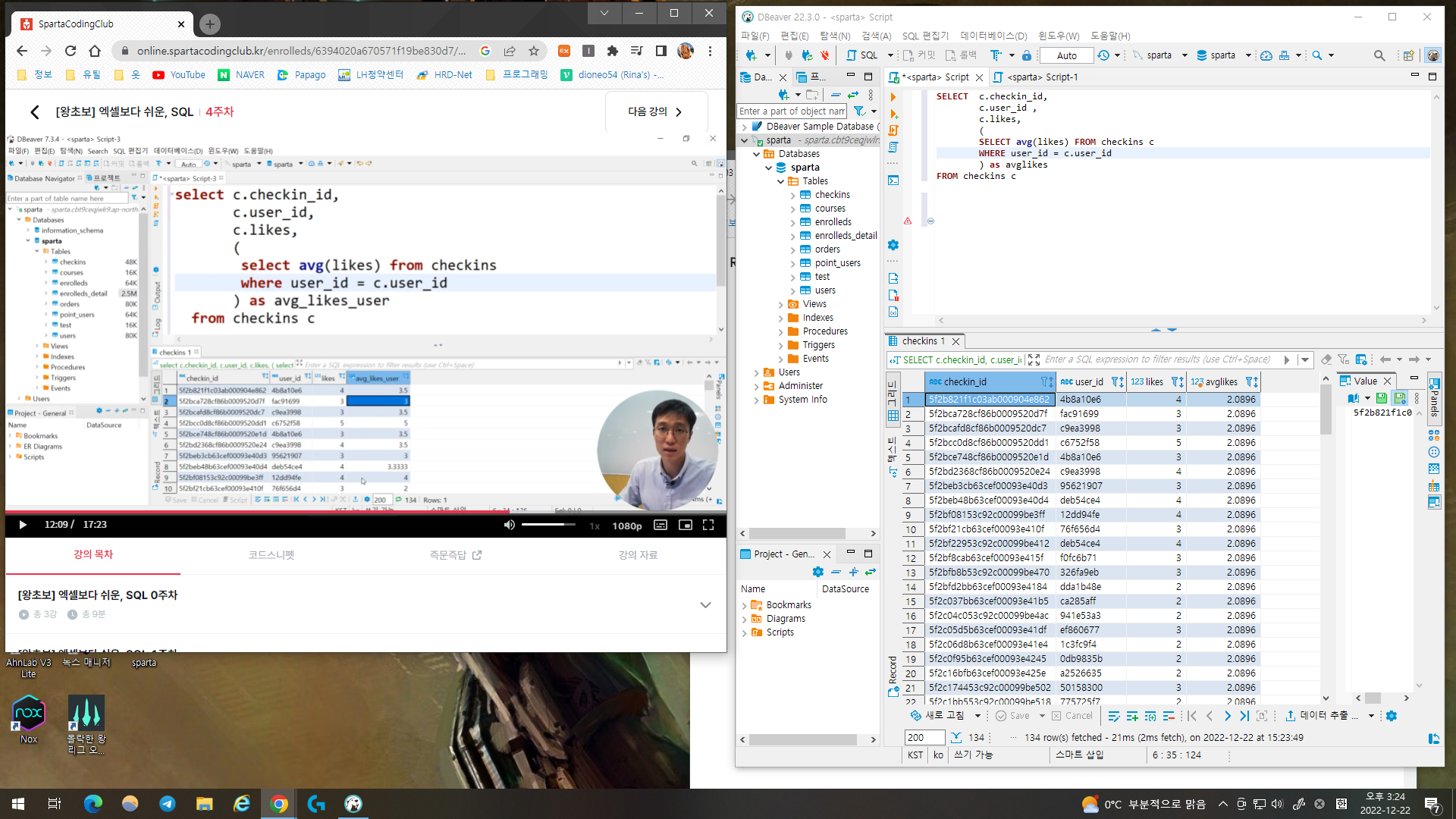
Task: Expand the 0주차 lecture section chevron
Action: pos(705,604)
